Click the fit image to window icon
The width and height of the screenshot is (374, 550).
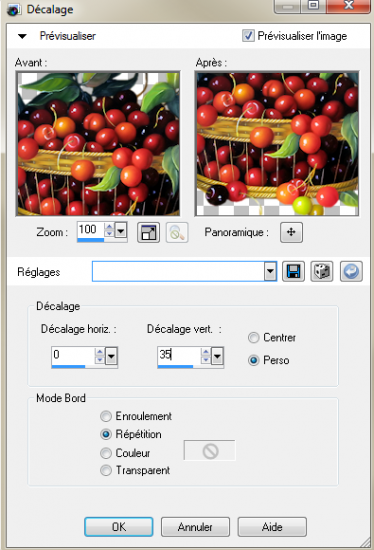point(148,233)
